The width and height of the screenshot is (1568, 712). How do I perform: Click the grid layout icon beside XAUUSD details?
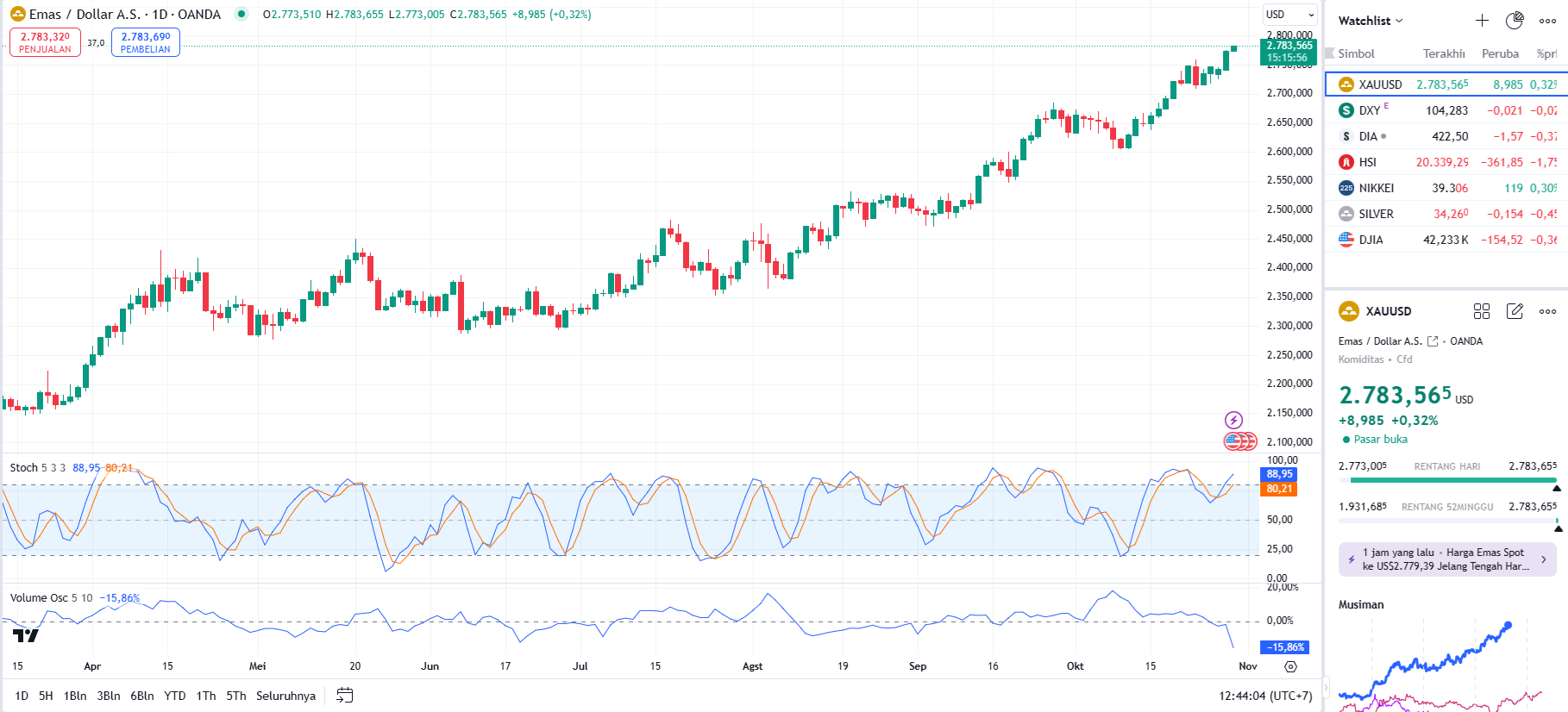1482,311
